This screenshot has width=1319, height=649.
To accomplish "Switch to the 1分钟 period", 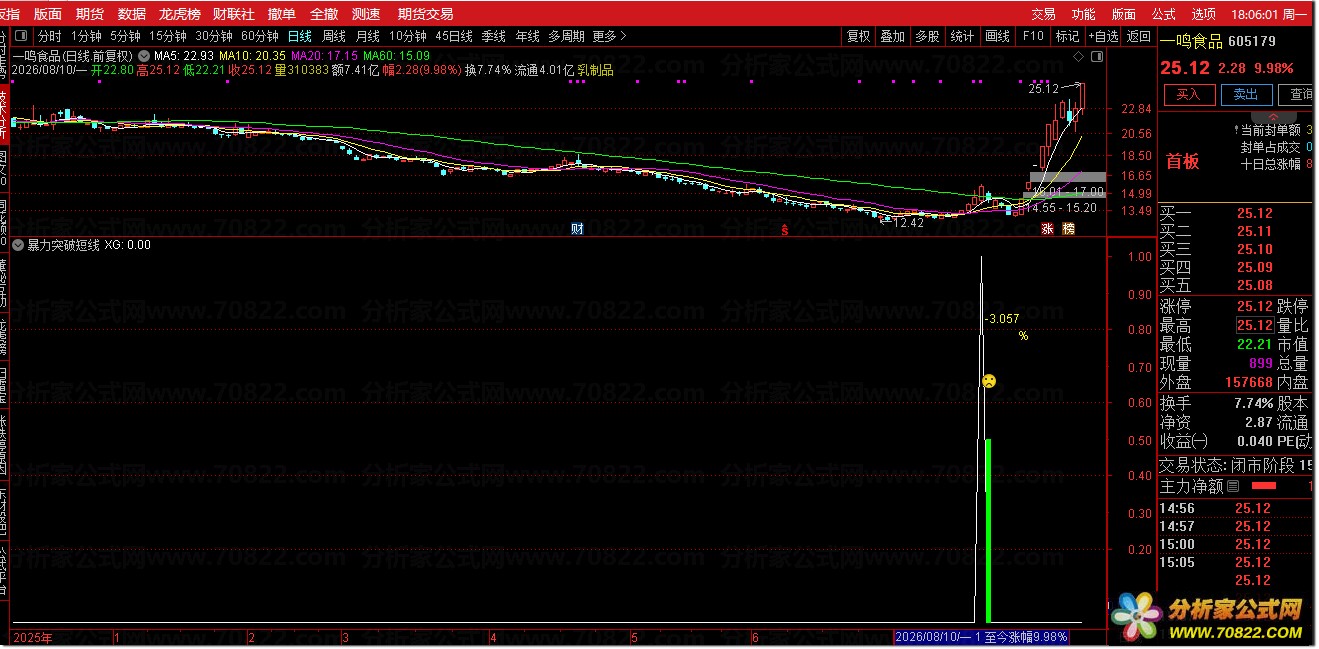I will pos(87,36).
